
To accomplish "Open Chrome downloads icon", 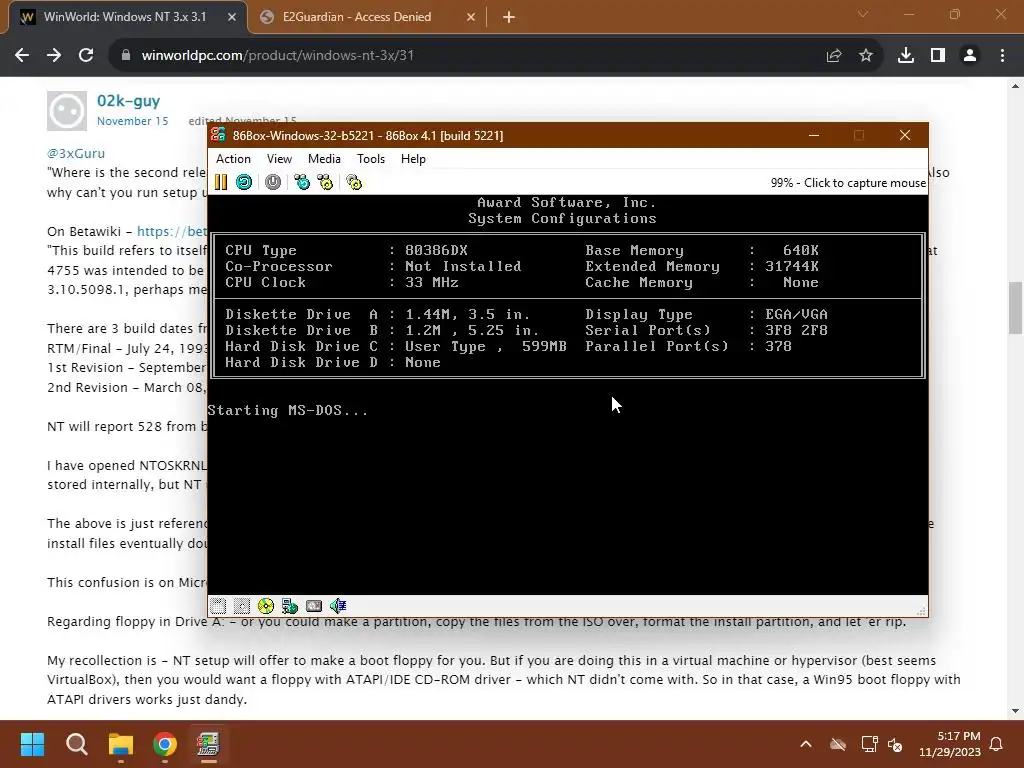I will [x=906, y=56].
